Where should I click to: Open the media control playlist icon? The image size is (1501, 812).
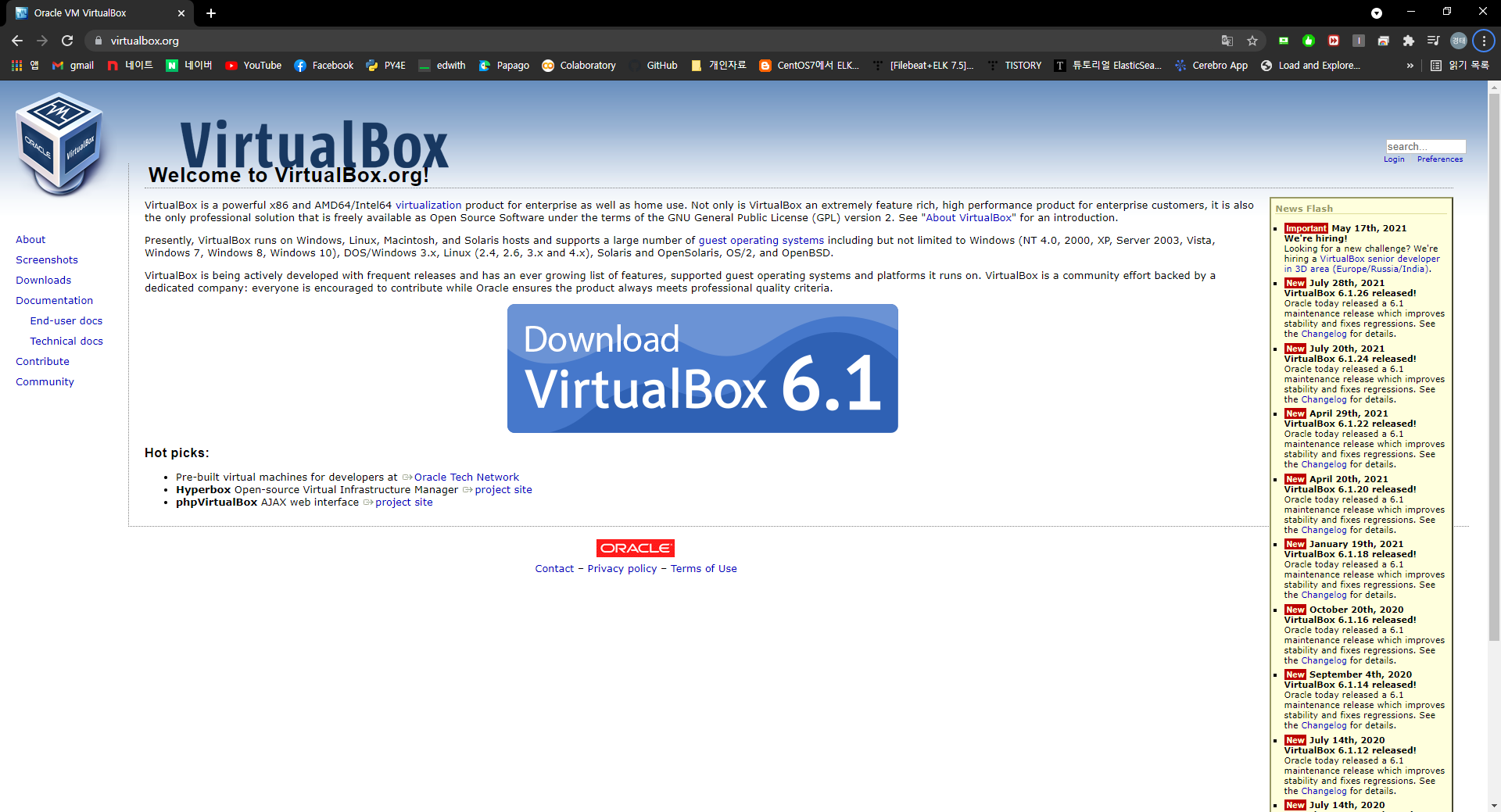coord(1434,41)
